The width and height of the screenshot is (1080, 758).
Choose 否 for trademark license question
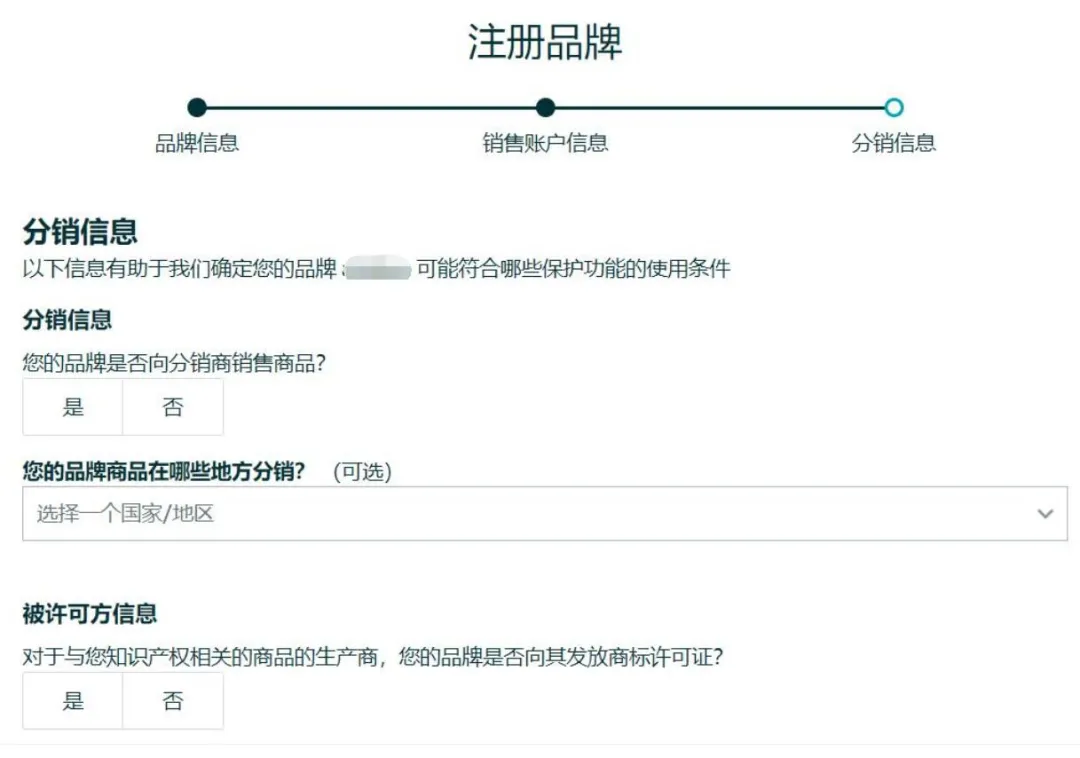173,701
